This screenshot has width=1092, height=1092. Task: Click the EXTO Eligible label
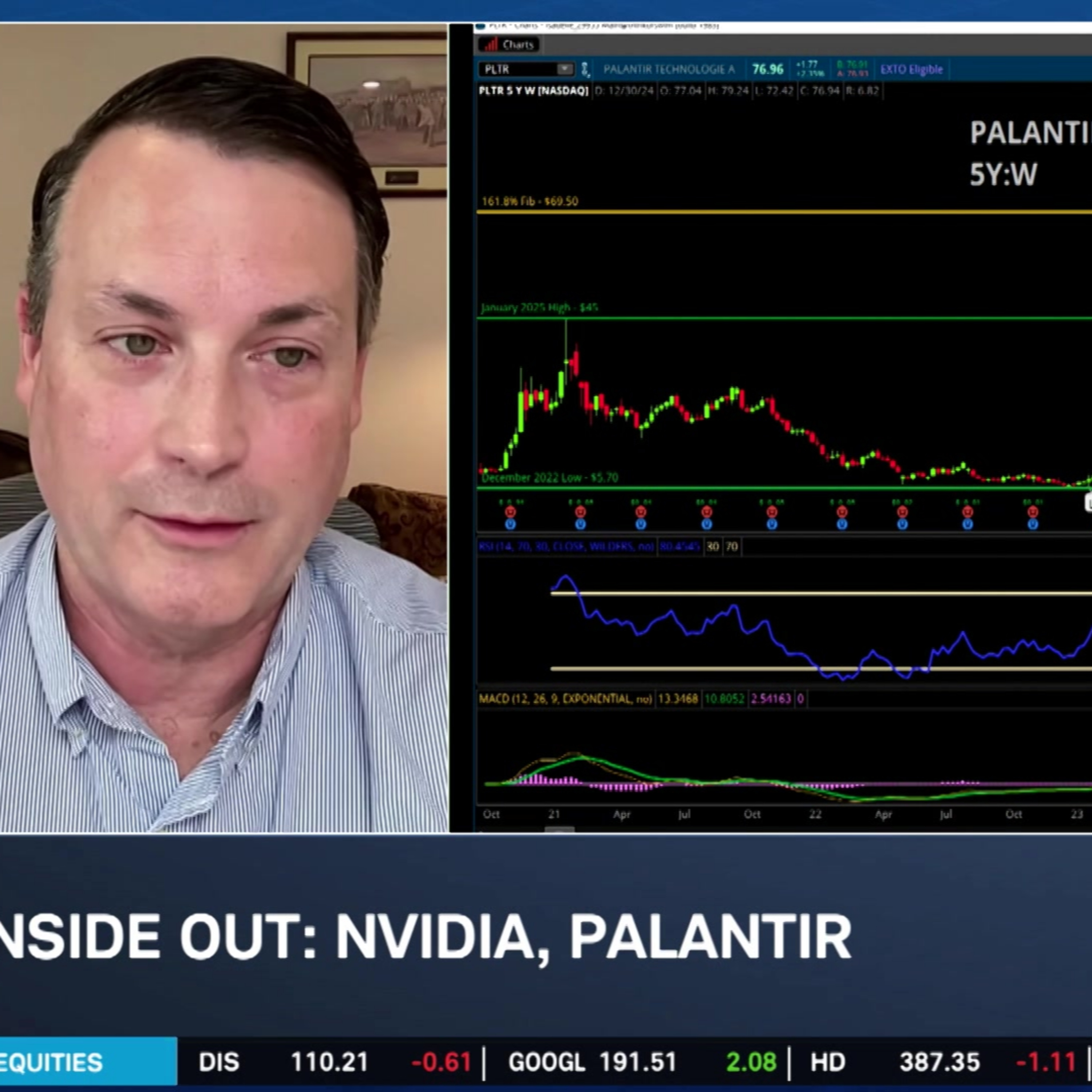[911, 70]
